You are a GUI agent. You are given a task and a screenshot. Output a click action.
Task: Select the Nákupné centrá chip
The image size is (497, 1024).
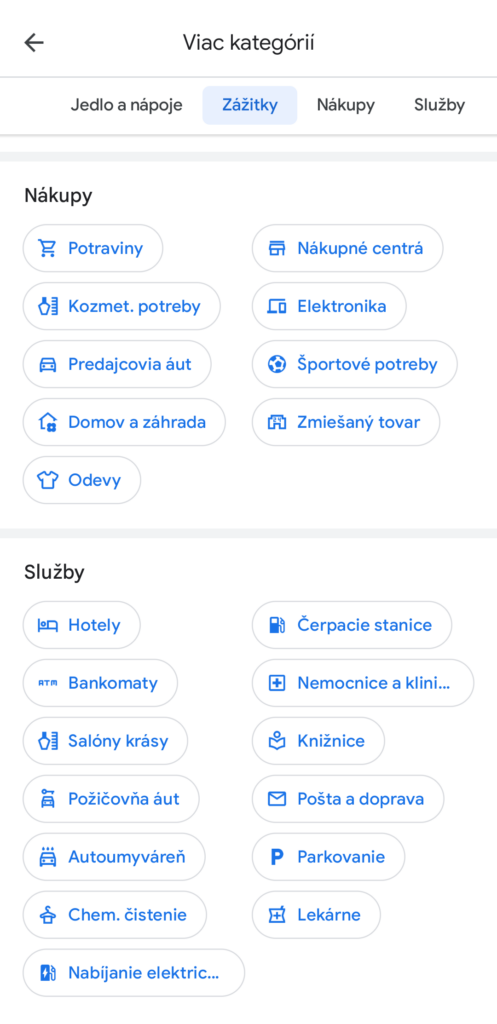click(347, 248)
